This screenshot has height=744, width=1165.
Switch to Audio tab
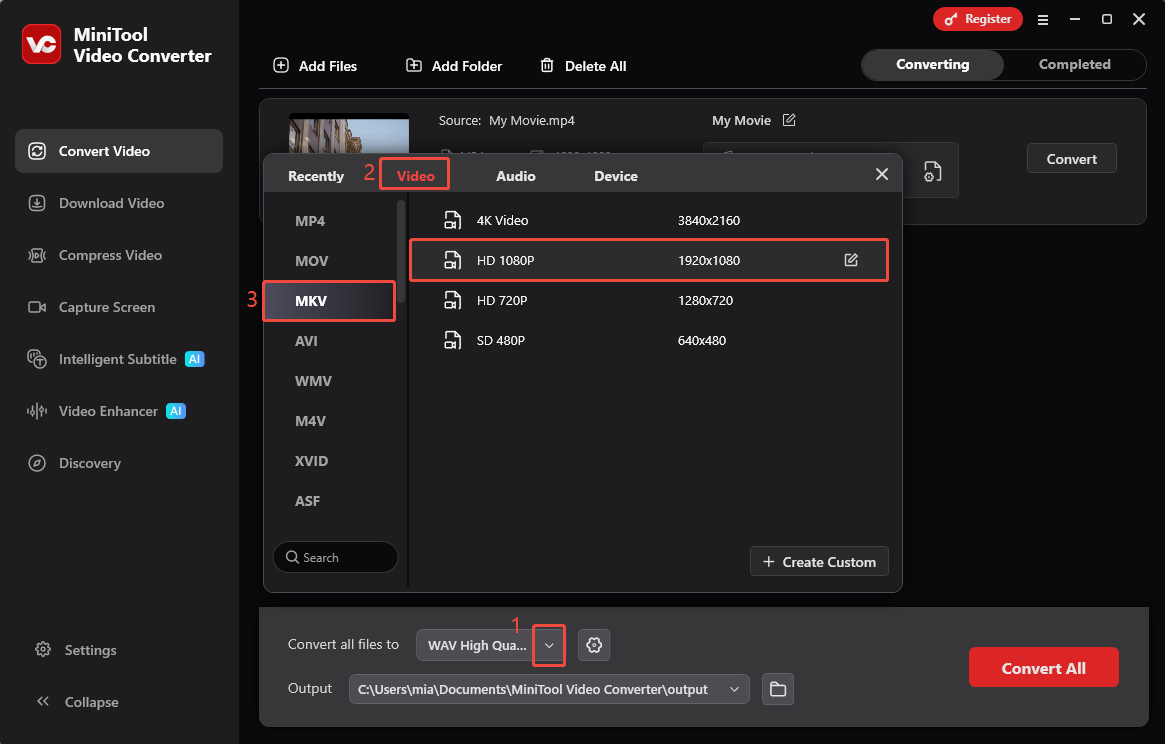click(516, 176)
